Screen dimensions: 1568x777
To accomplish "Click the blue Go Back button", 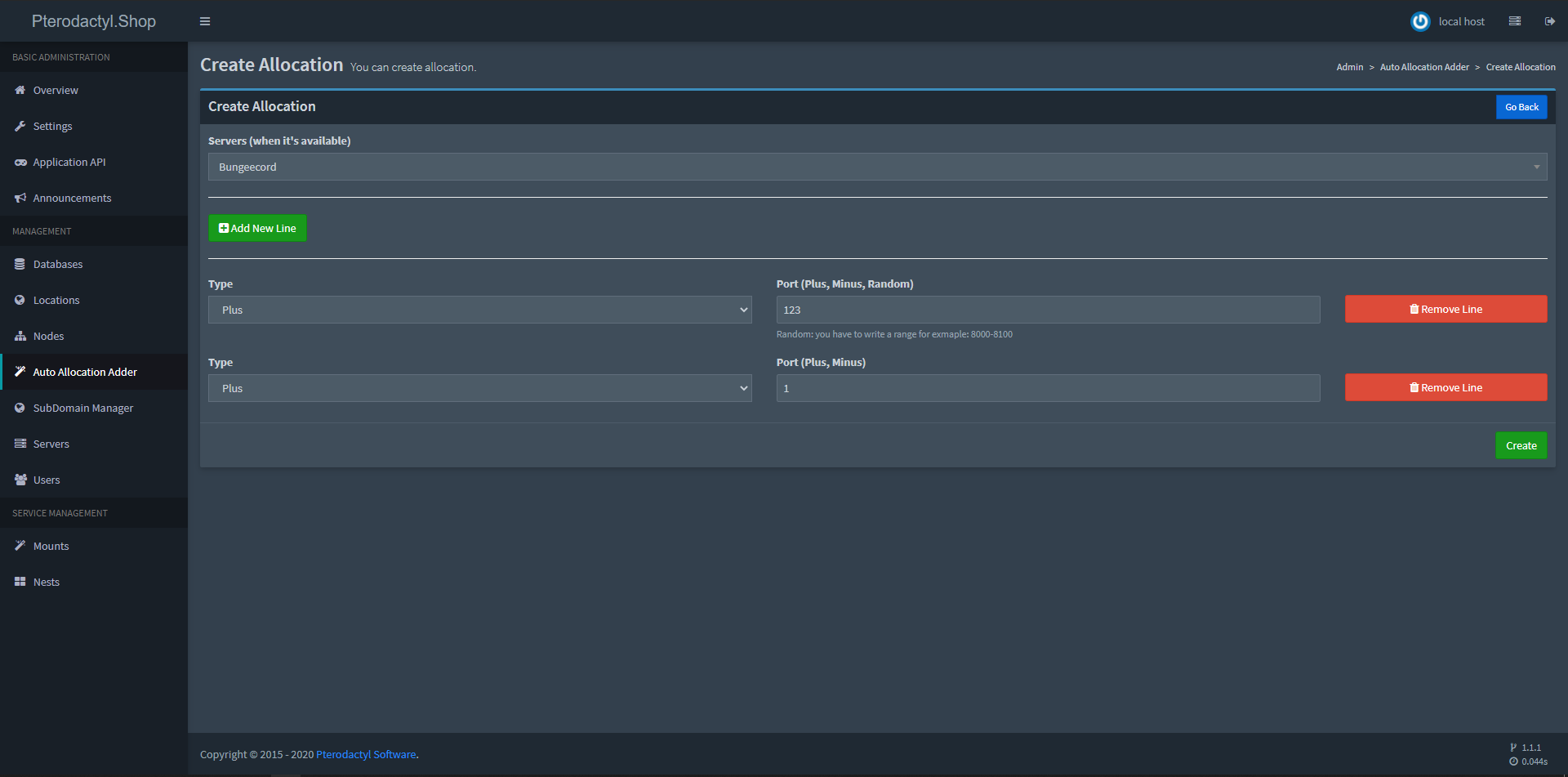I will [1521, 107].
